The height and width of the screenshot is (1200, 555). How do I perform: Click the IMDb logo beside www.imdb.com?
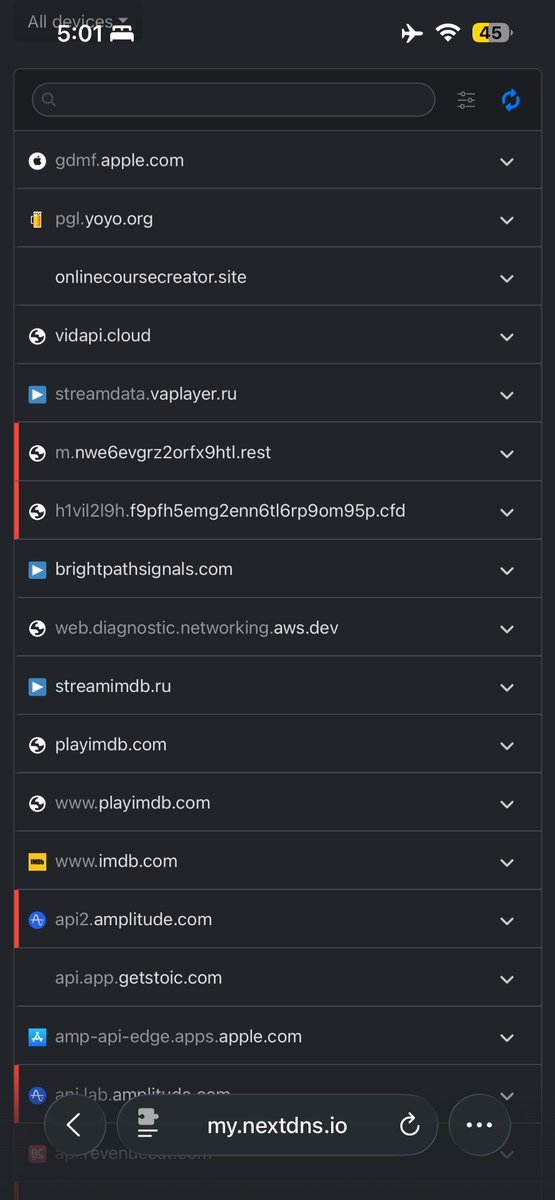pyautogui.click(x=37, y=861)
